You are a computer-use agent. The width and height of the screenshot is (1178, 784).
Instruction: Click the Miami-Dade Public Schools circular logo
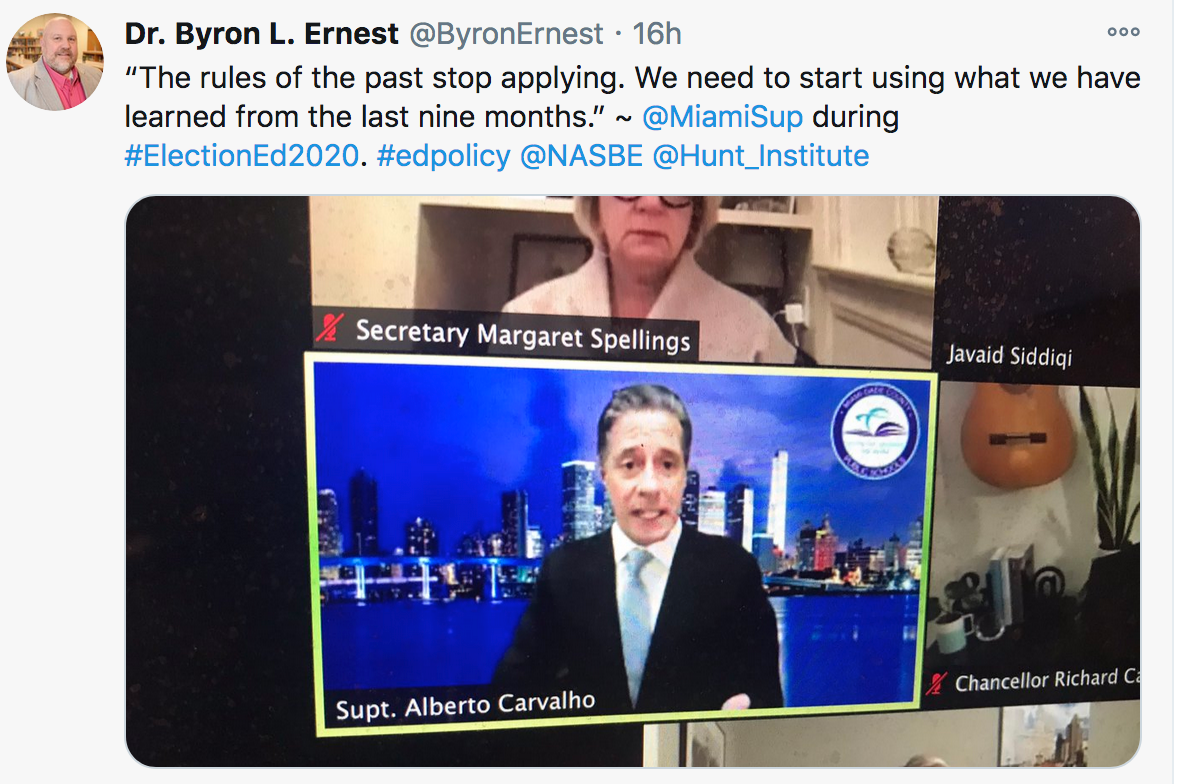875,433
